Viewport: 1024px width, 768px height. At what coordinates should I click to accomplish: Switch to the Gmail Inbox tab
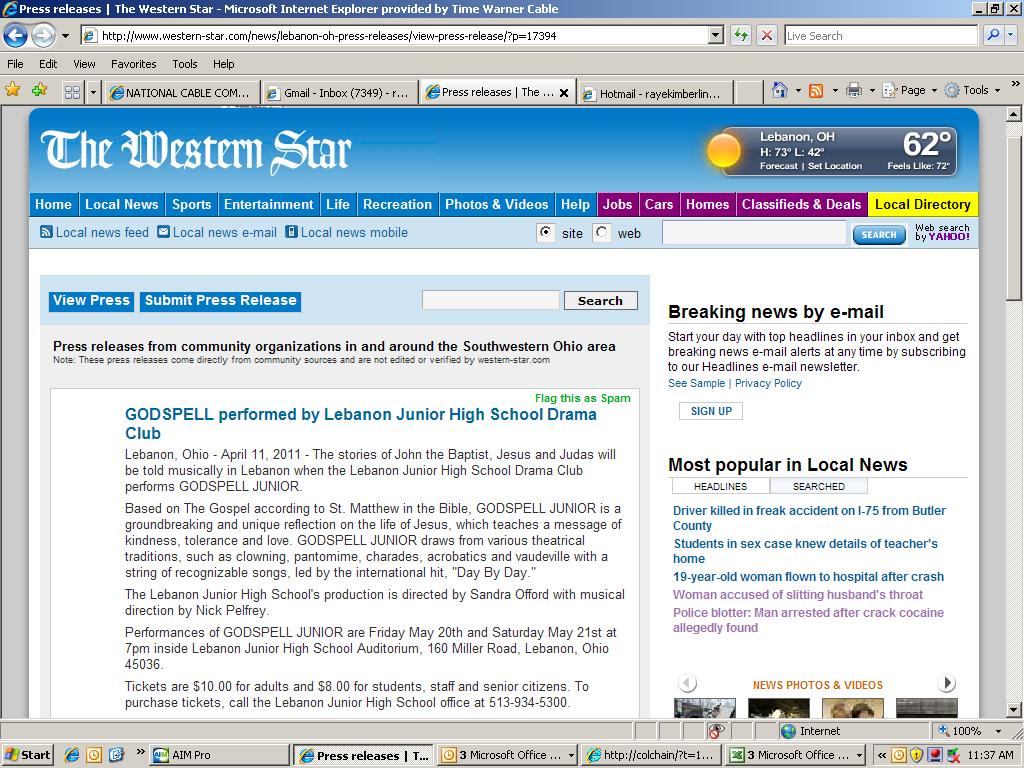pyautogui.click(x=340, y=93)
